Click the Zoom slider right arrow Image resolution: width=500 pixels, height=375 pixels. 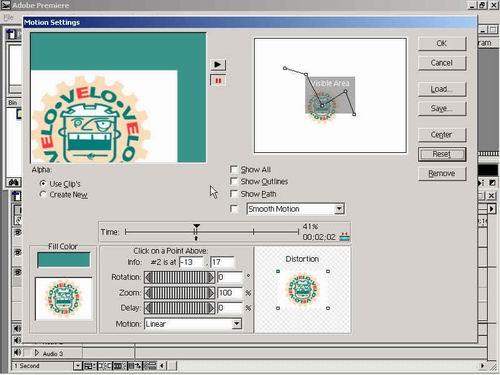pos(211,293)
